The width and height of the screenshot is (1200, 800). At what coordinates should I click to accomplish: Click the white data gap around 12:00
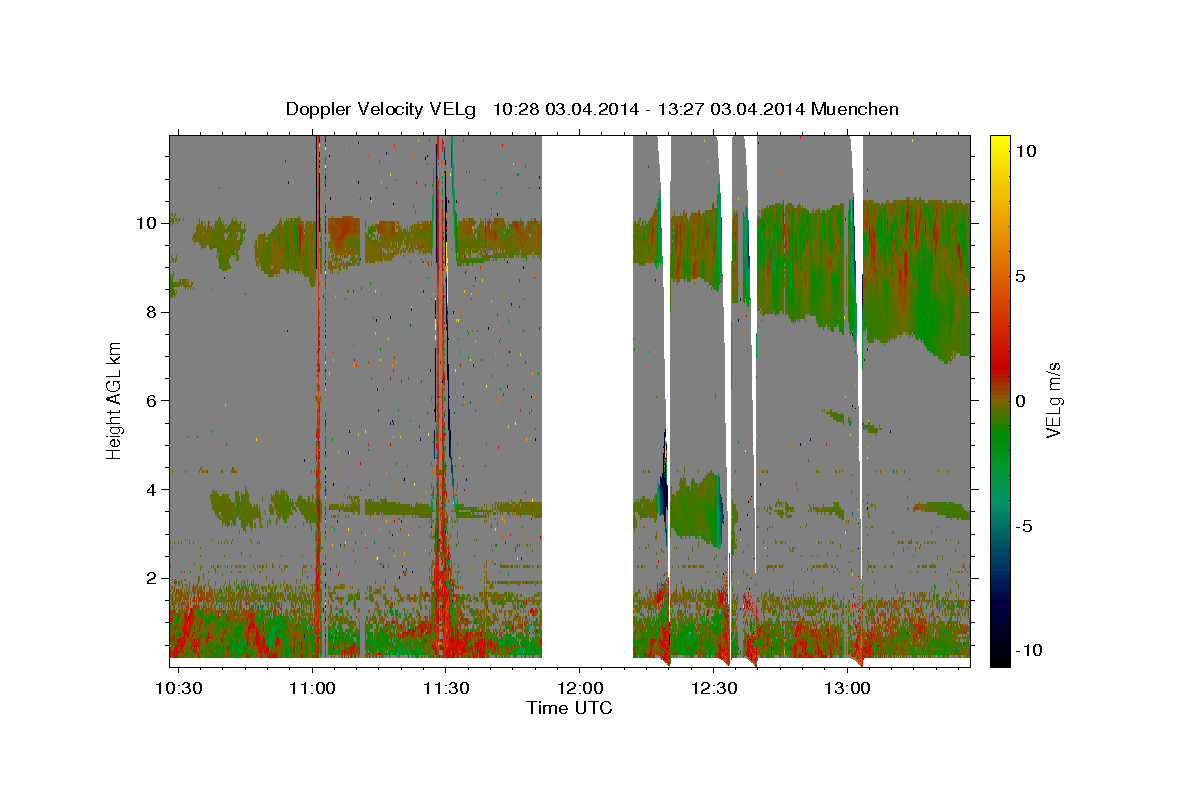[587, 400]
